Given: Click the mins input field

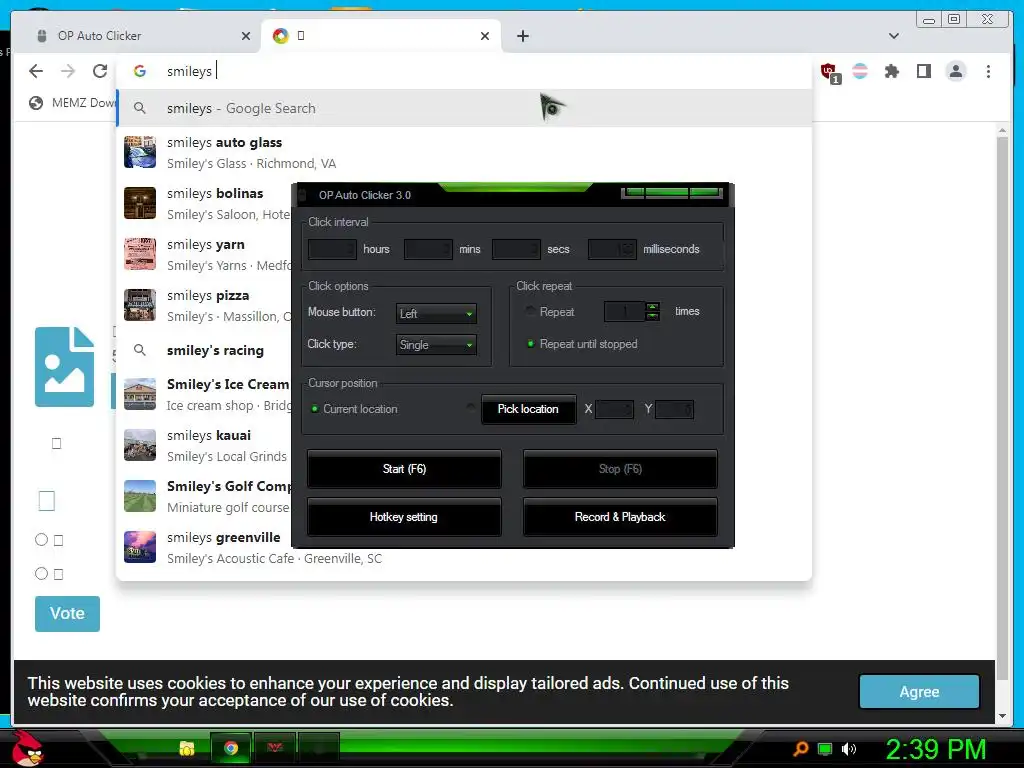Looking at the screenshot, I should pos(428,249).
